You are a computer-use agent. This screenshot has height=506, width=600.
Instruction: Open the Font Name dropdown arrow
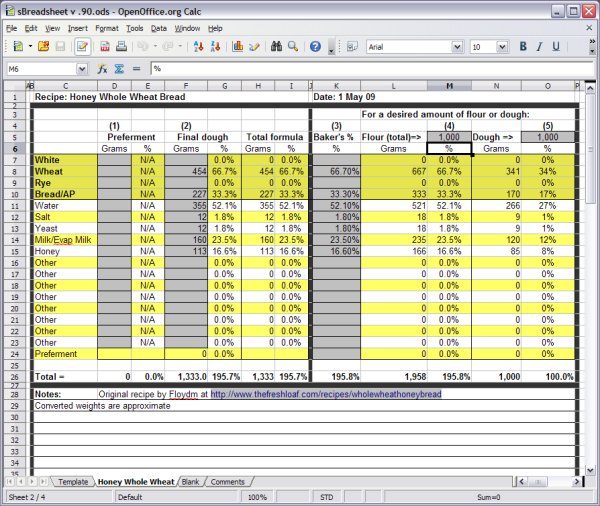457,47
